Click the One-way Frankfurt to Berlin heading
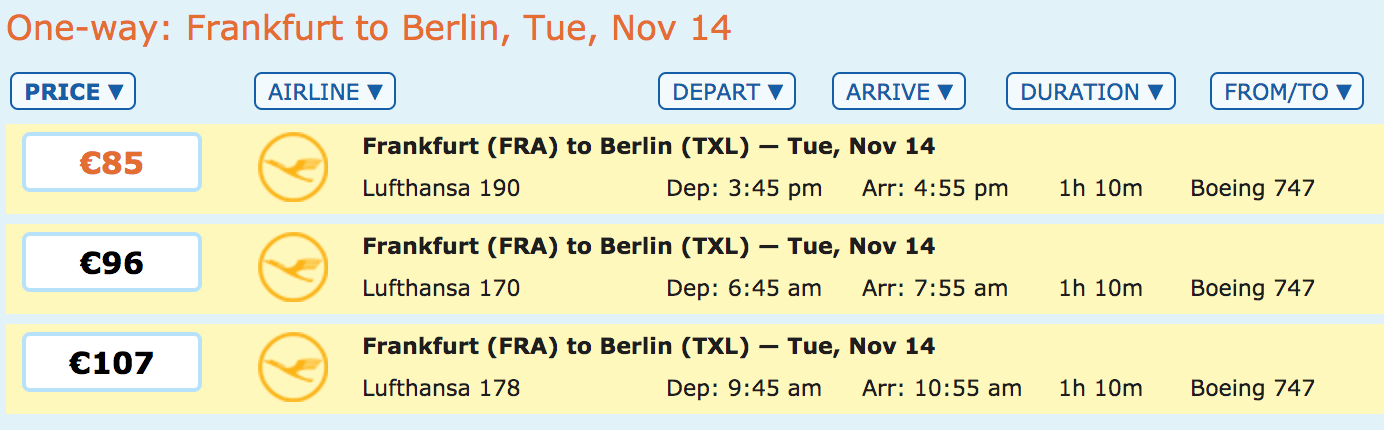The height and width of the screenshot is (430, 1384). (x=369, y=28)
